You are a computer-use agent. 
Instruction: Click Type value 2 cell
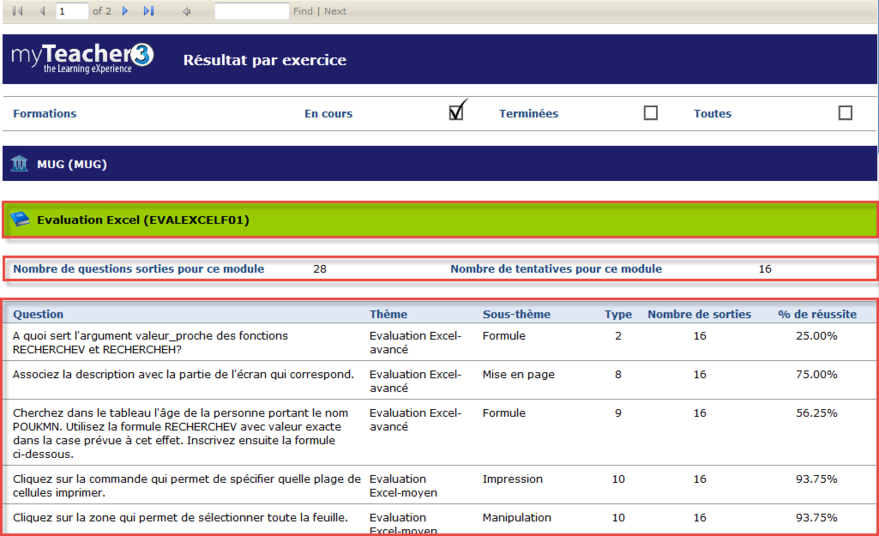point(618,336)
